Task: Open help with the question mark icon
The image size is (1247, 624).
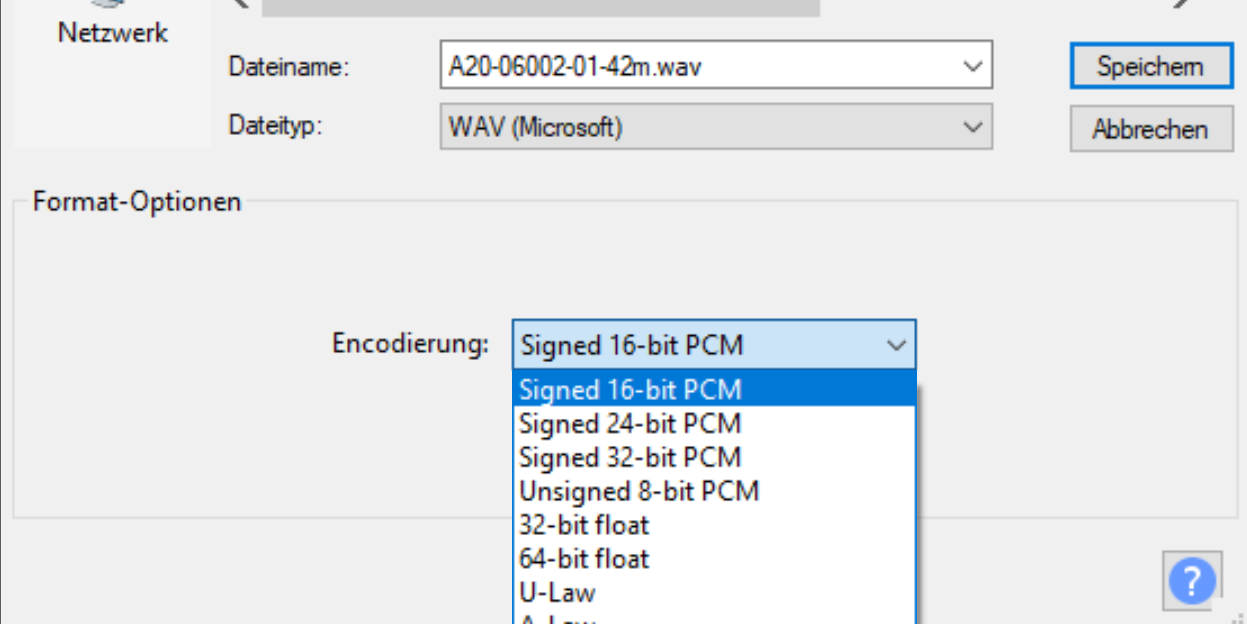Action: click(x=1192, y=580)
